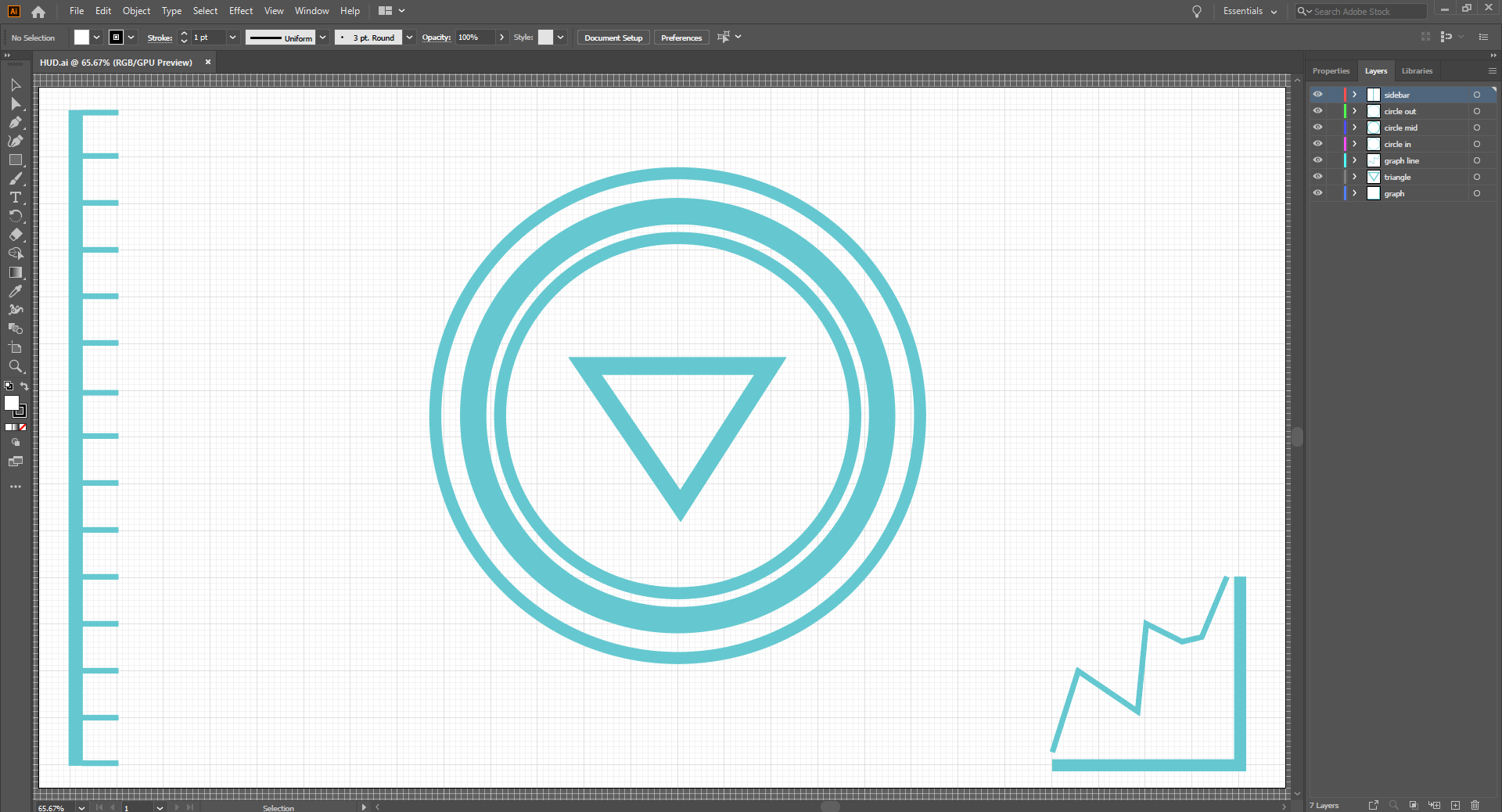The image size is (1502, 812).
Task: Switch to the Properties tab
Action: click(1331, 71)
